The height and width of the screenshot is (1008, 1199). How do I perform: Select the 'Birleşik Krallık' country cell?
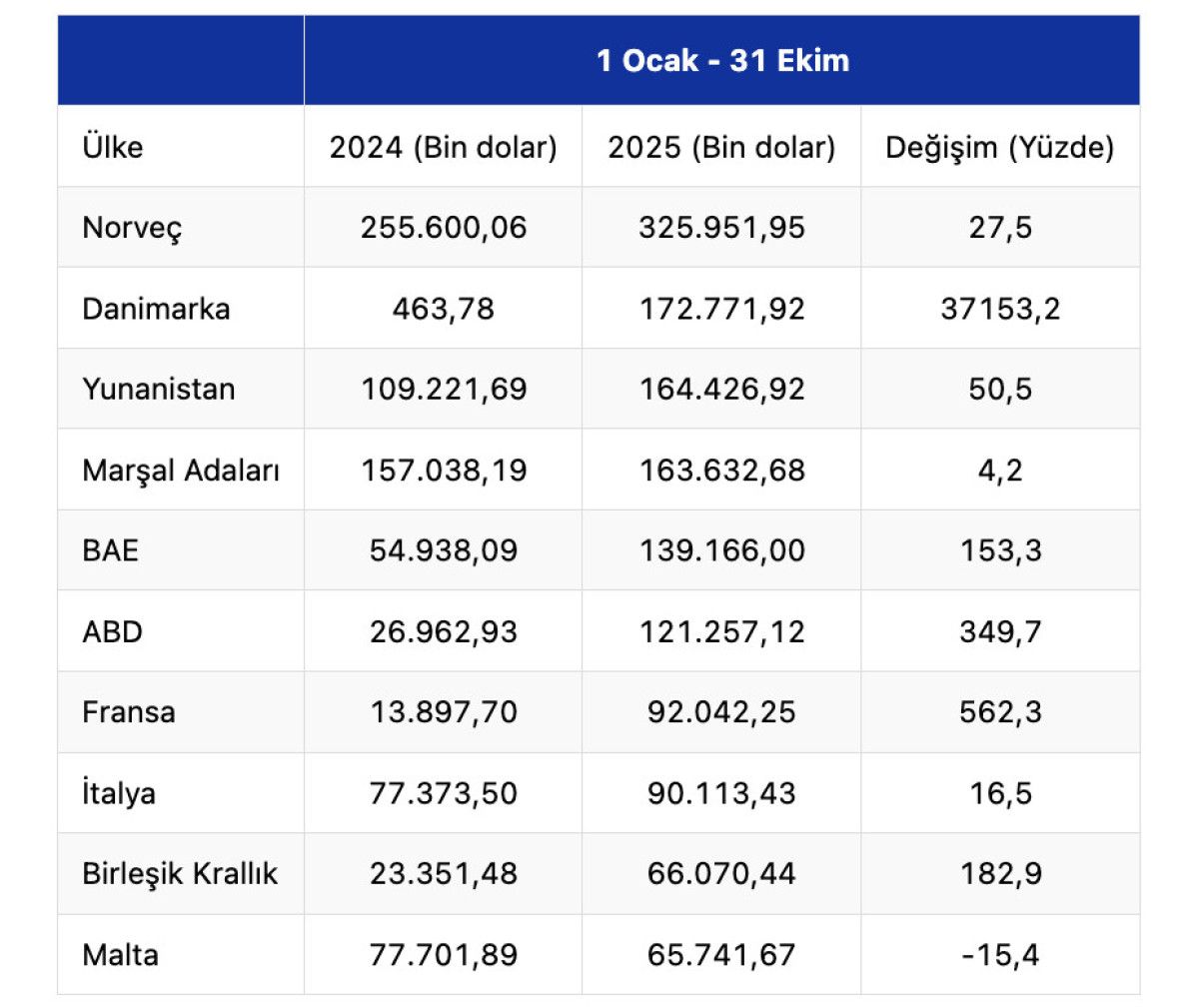pyautogui.click(x=180, y=874)
